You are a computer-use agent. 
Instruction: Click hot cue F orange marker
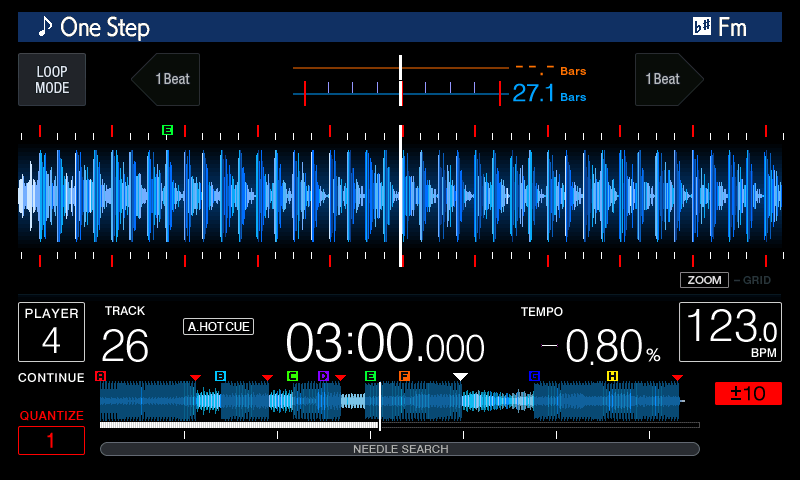(404, 376)
